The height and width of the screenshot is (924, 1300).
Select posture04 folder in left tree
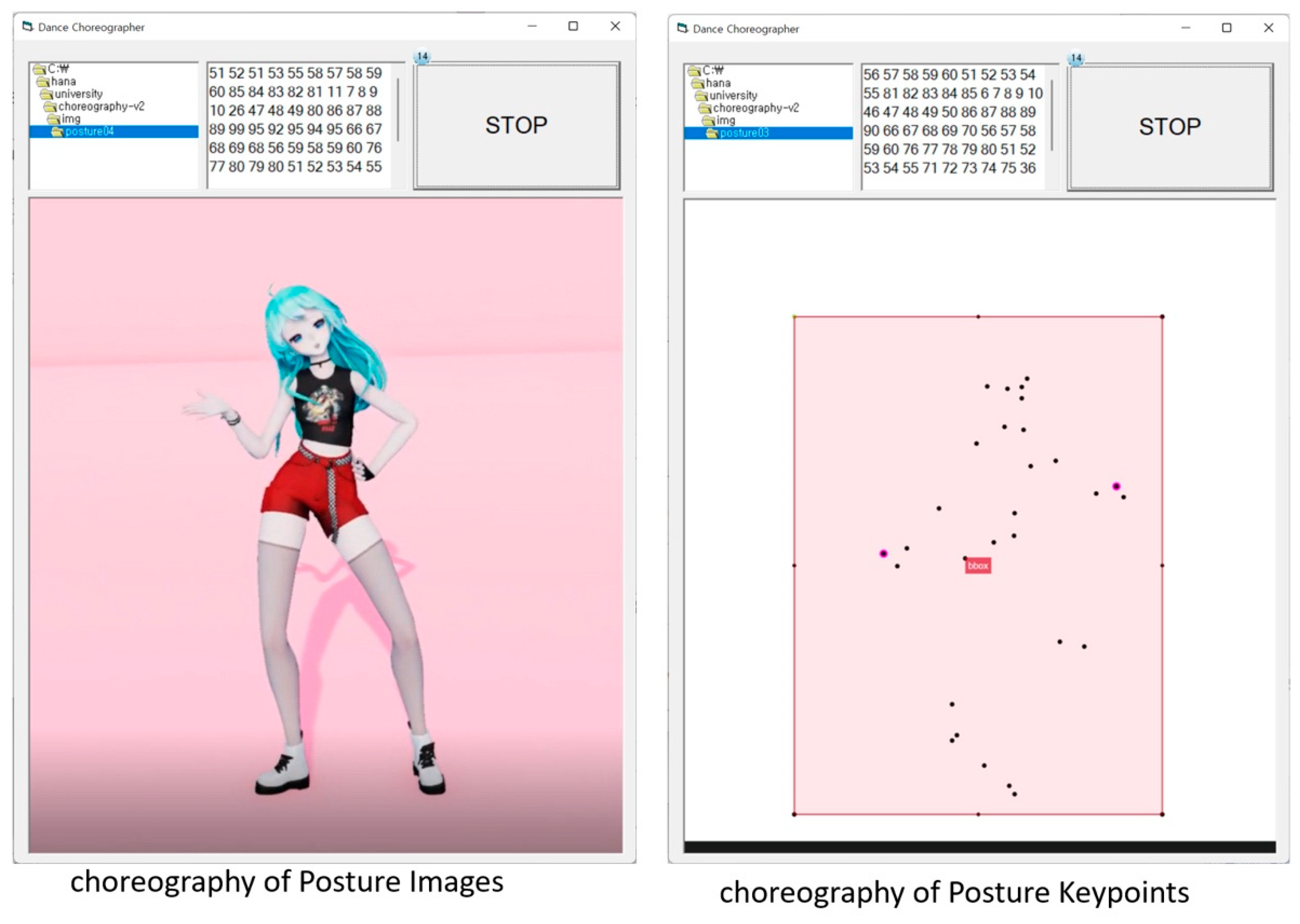coord(89,132)
